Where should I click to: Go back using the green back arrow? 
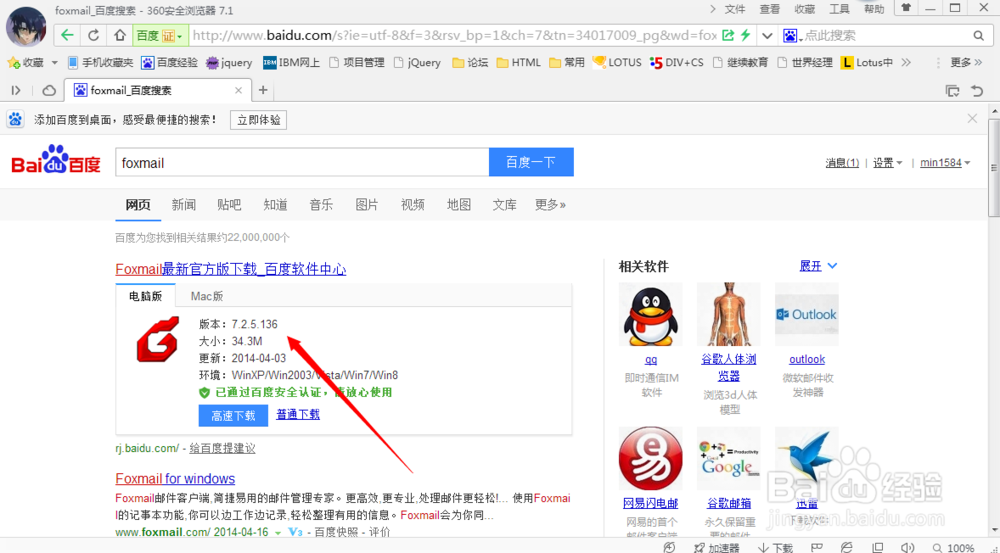[x=68, y=35]
